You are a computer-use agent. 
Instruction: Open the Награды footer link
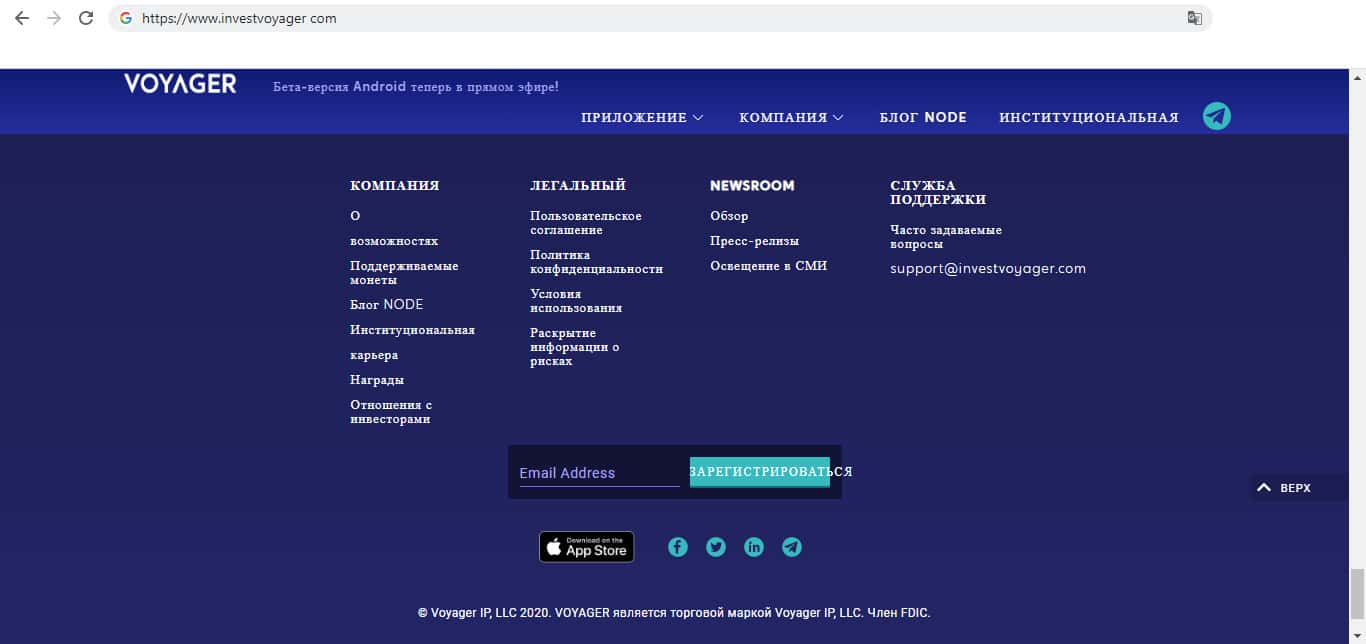[x=377, y=380]
